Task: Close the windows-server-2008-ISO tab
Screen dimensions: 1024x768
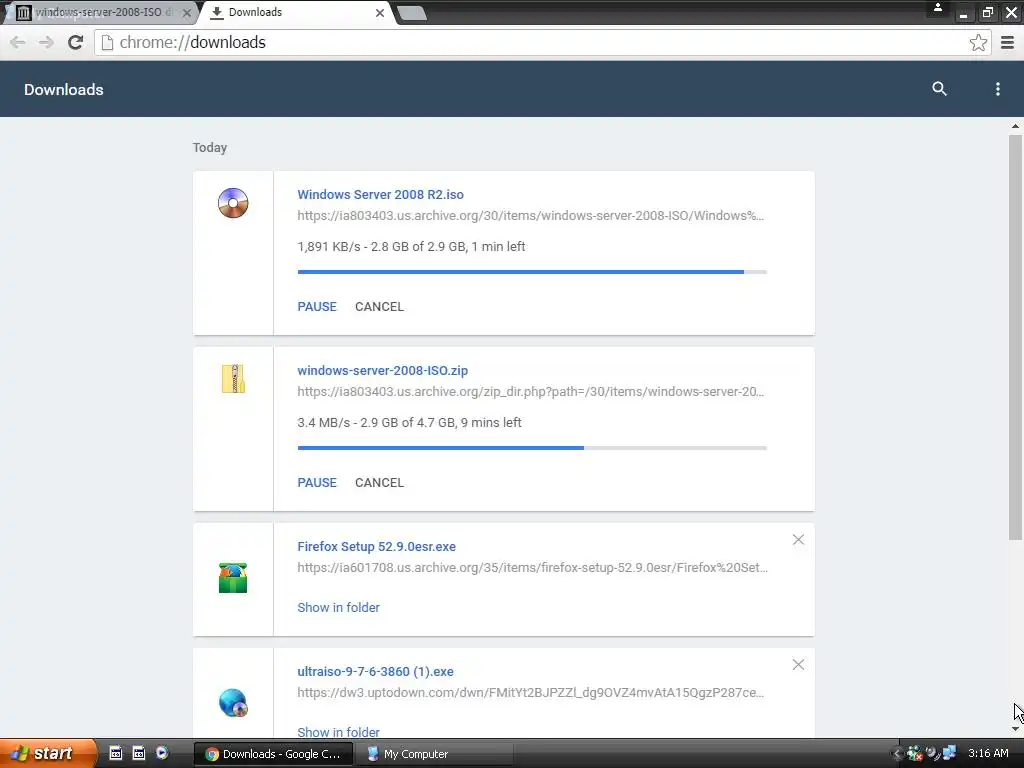Action: pos(187,12)
